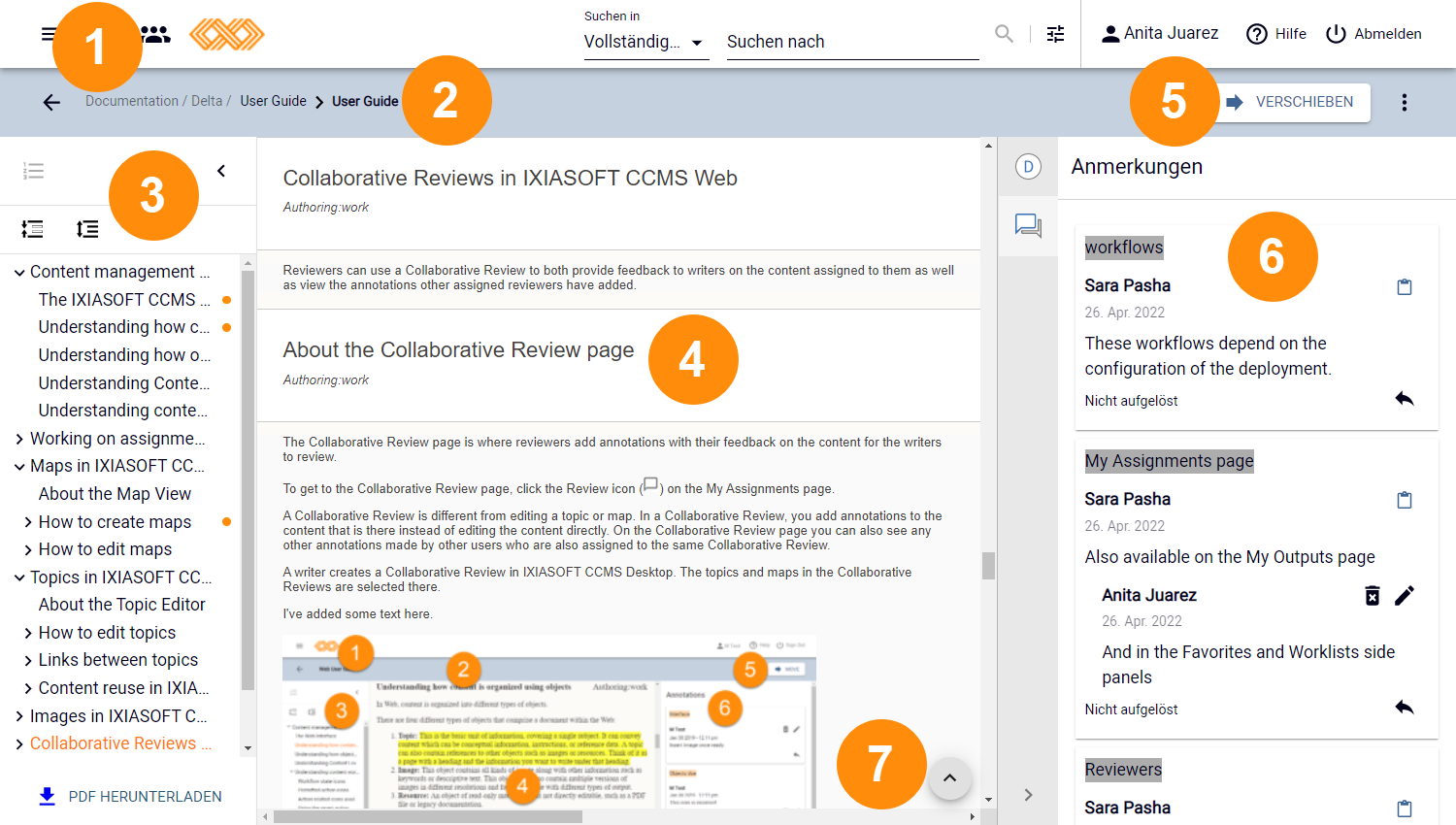Click Abmelden to log out
1456x825 pixels.
pos(1373,34)
